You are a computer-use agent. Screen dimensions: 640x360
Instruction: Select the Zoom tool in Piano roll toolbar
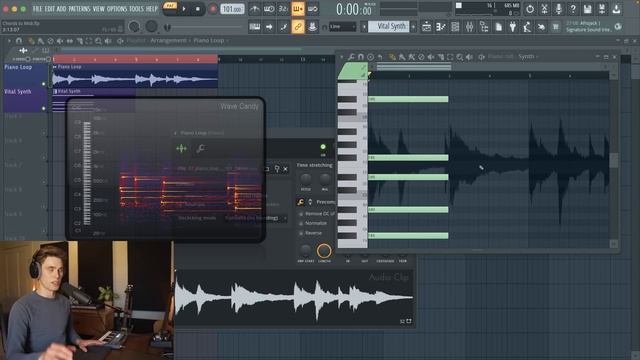(x=460, y=57)
